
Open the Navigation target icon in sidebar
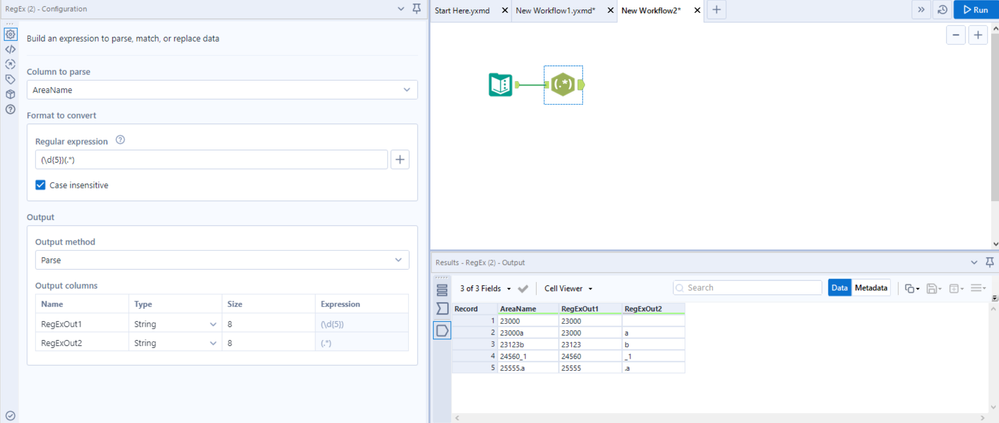pos(10,64)
